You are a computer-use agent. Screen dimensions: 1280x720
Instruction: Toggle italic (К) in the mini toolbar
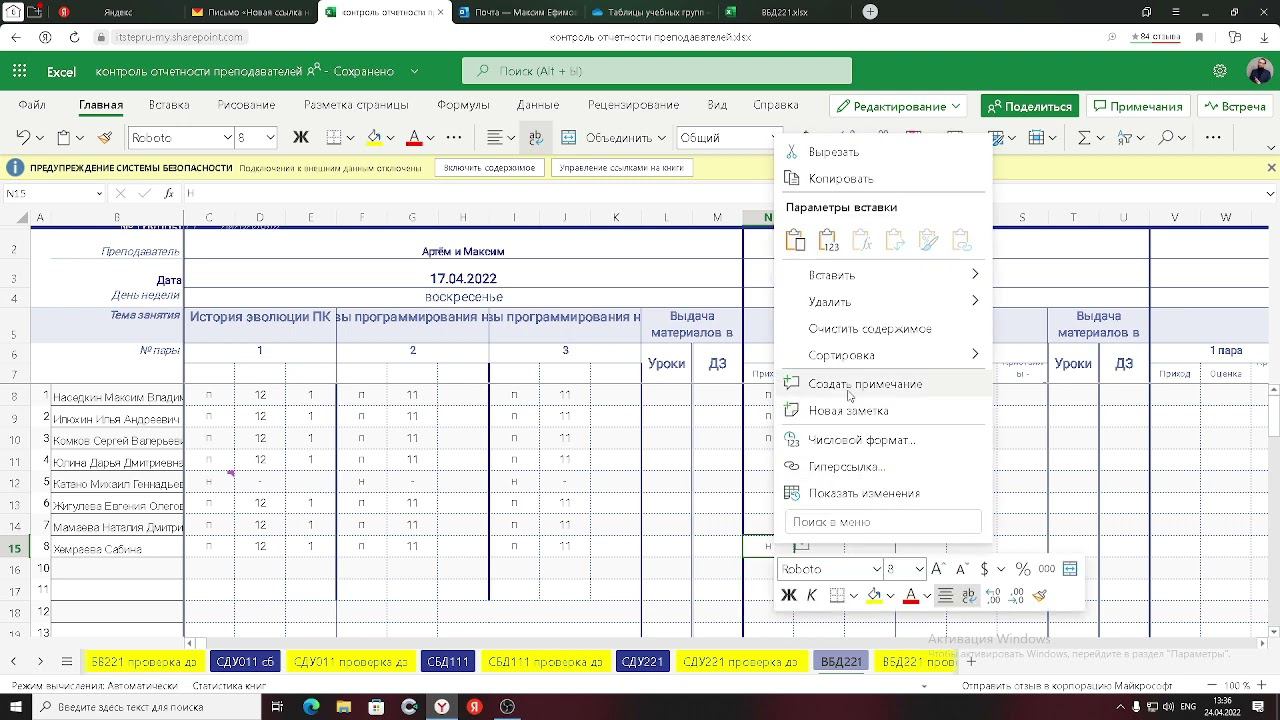pyautogui.click(x=812, y=596)
